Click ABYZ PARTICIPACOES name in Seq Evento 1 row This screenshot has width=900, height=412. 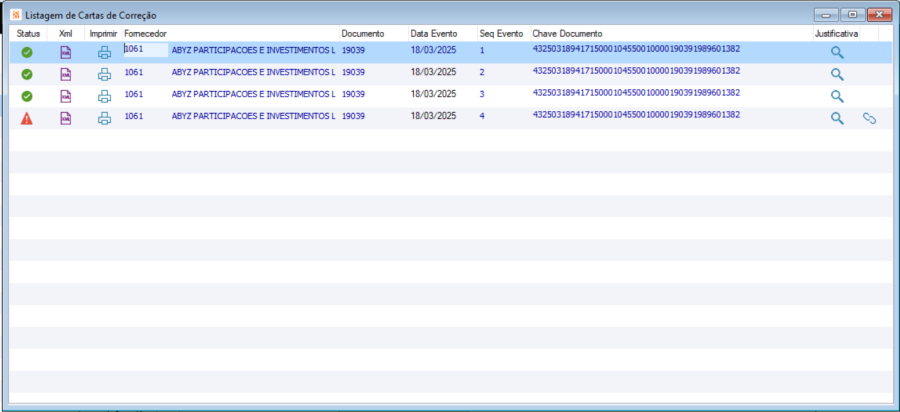(x=253, y=50)
